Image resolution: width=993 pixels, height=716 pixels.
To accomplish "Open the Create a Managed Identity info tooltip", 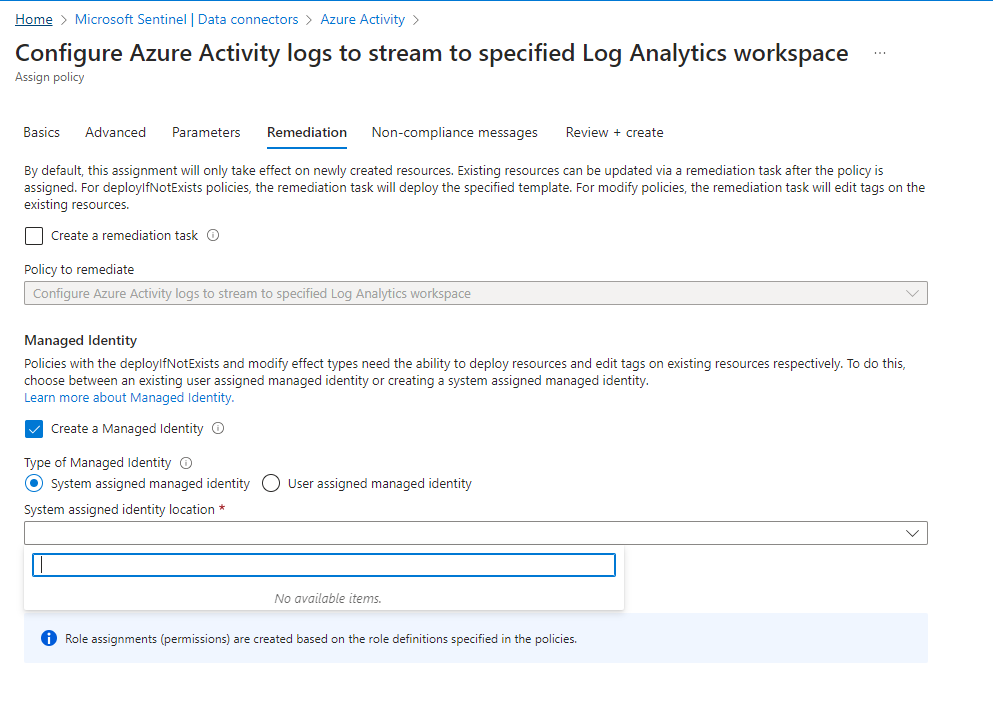I will click(216, 429).
